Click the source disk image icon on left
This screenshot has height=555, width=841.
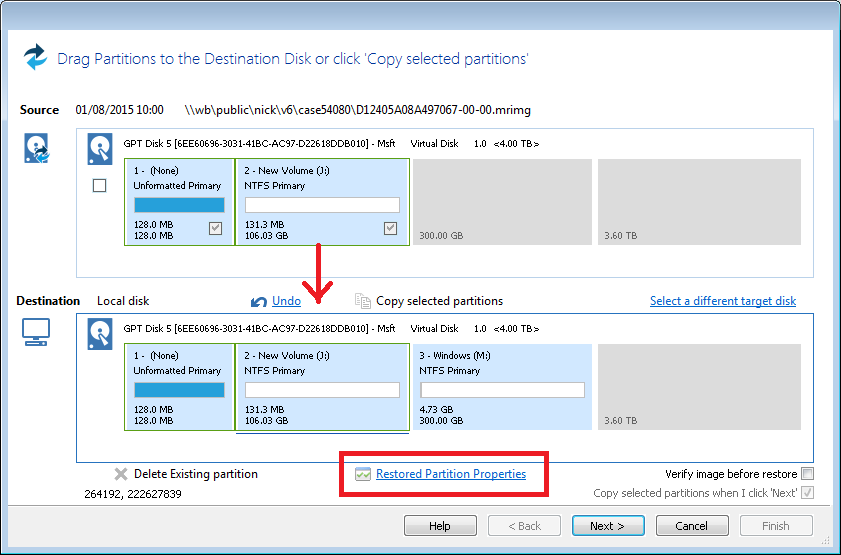(36, 149)
